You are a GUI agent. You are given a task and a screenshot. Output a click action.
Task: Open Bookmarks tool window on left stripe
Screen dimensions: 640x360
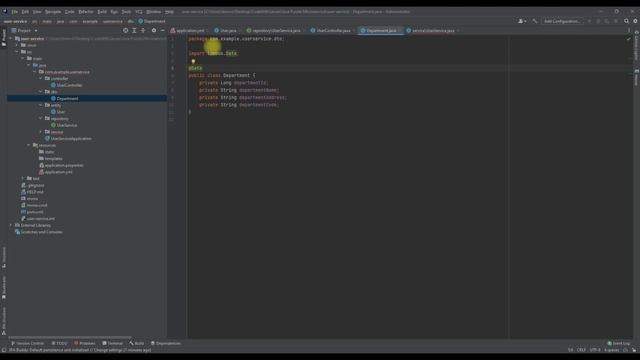(x=4, y=288)
